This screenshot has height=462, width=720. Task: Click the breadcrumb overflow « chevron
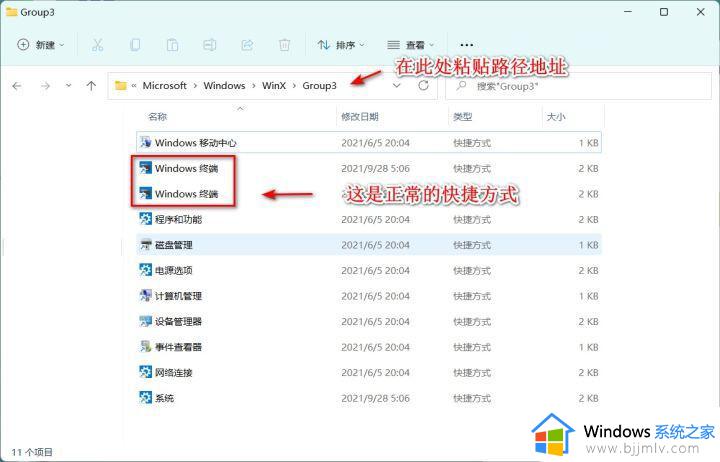tap(134, 86)
